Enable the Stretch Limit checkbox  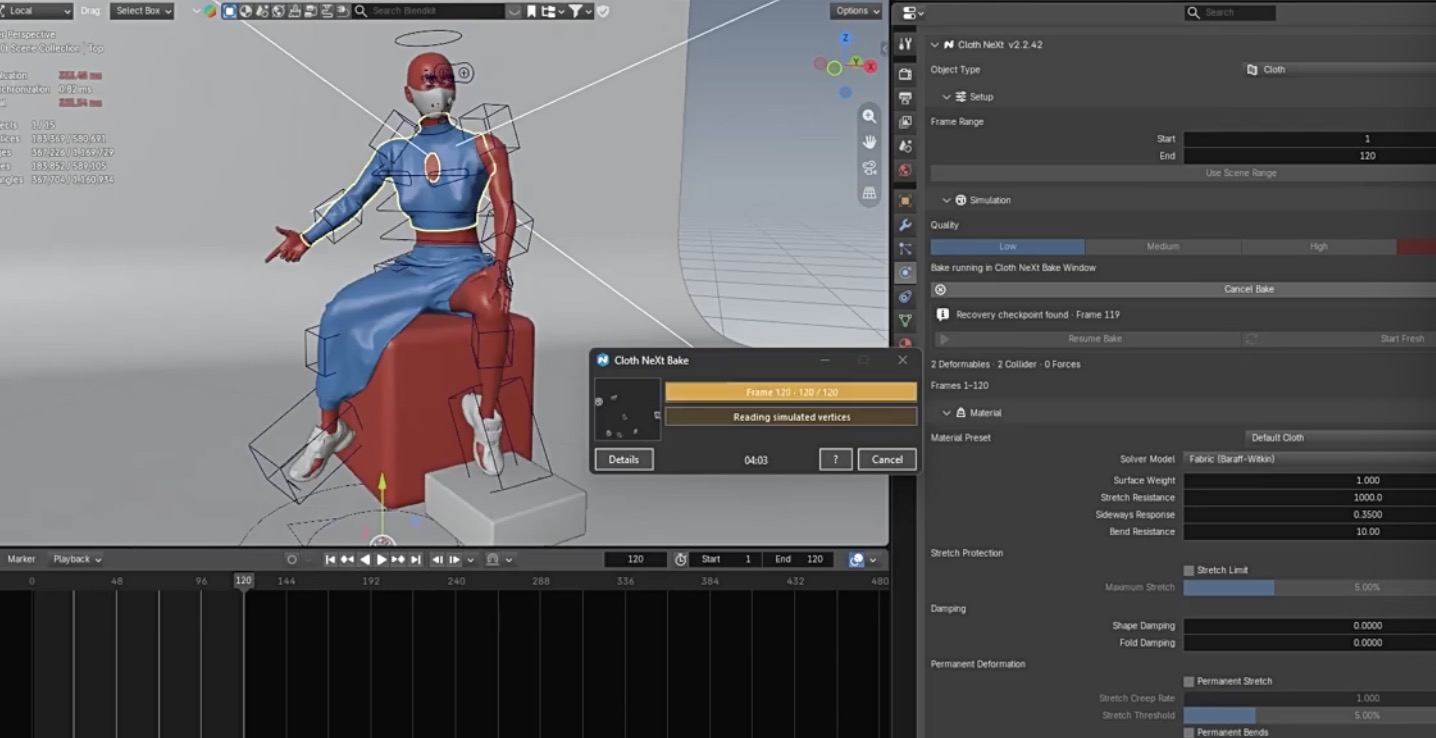pos(1189,570)
